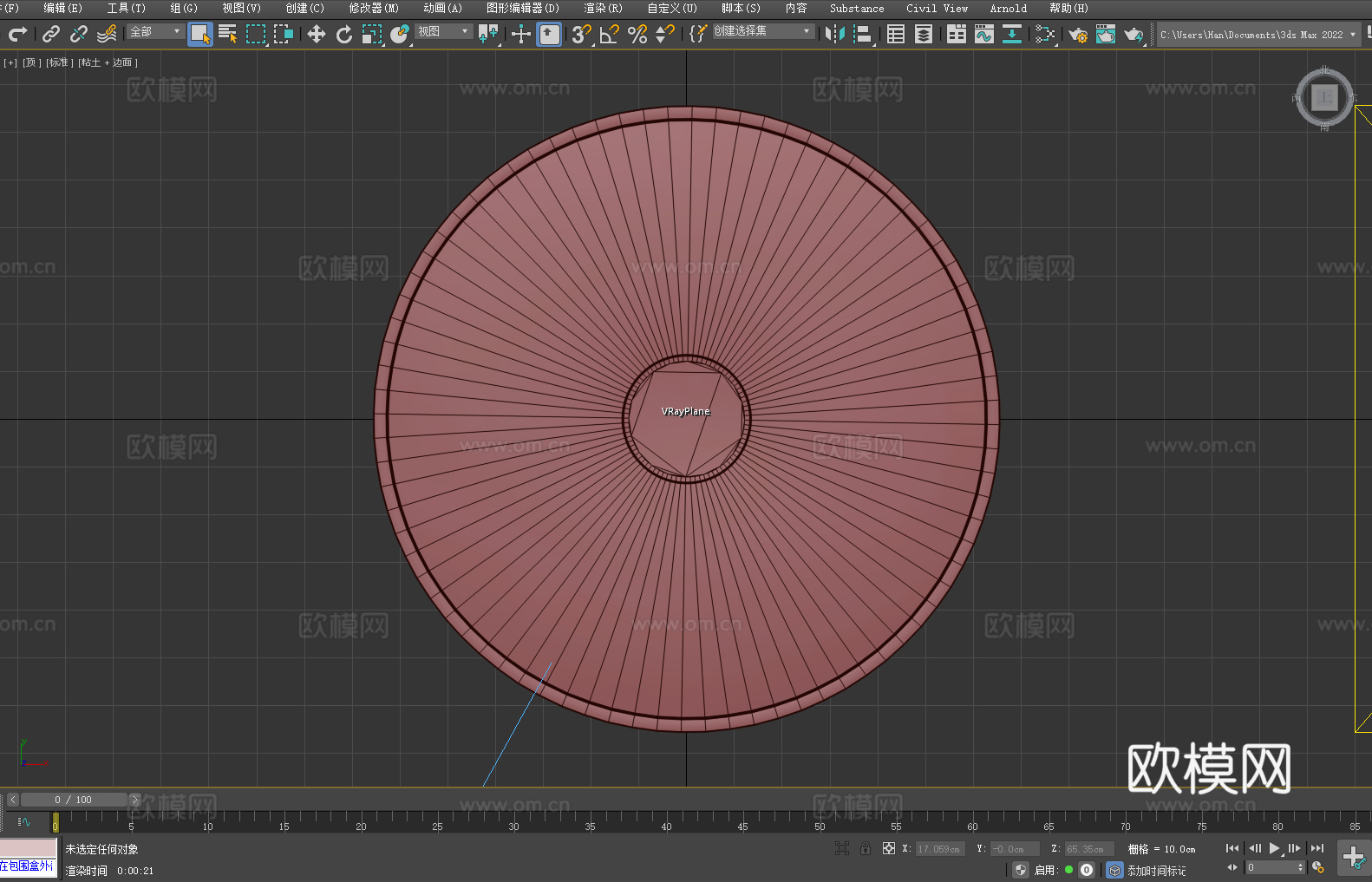This screenshot has width=1372, height=882.
Task: Click the X coordinate field
Action: coord(940,849)
